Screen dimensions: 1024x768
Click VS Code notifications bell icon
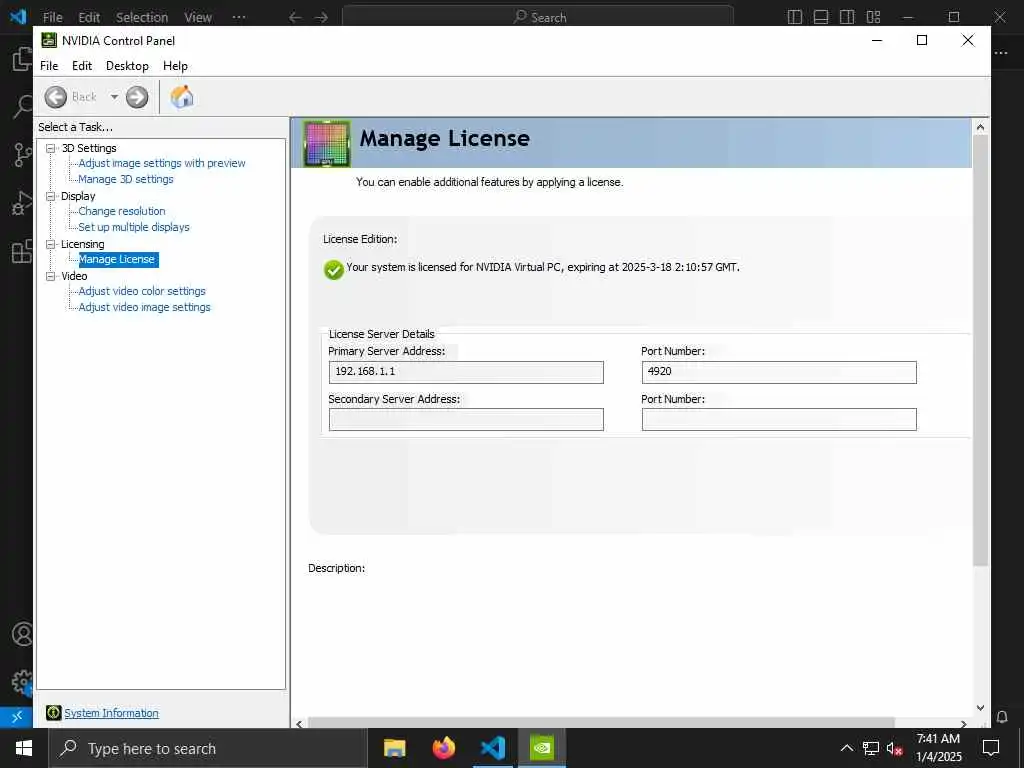[x=1002, y=716]
